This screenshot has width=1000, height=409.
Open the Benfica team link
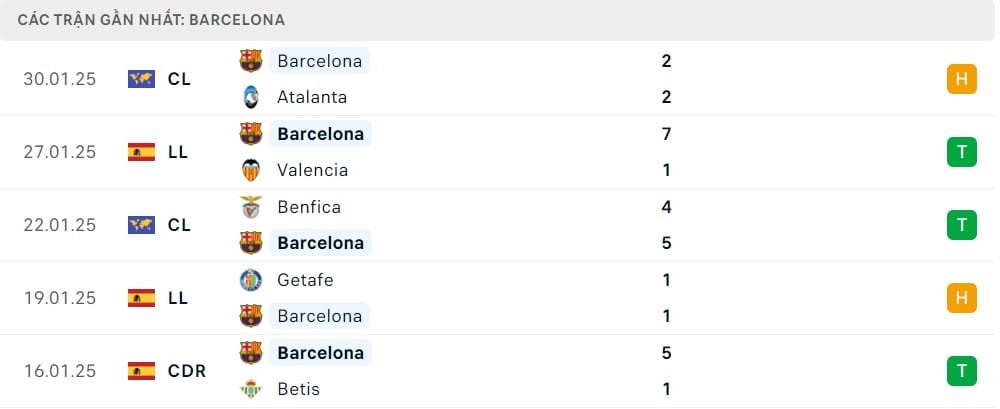309,207
